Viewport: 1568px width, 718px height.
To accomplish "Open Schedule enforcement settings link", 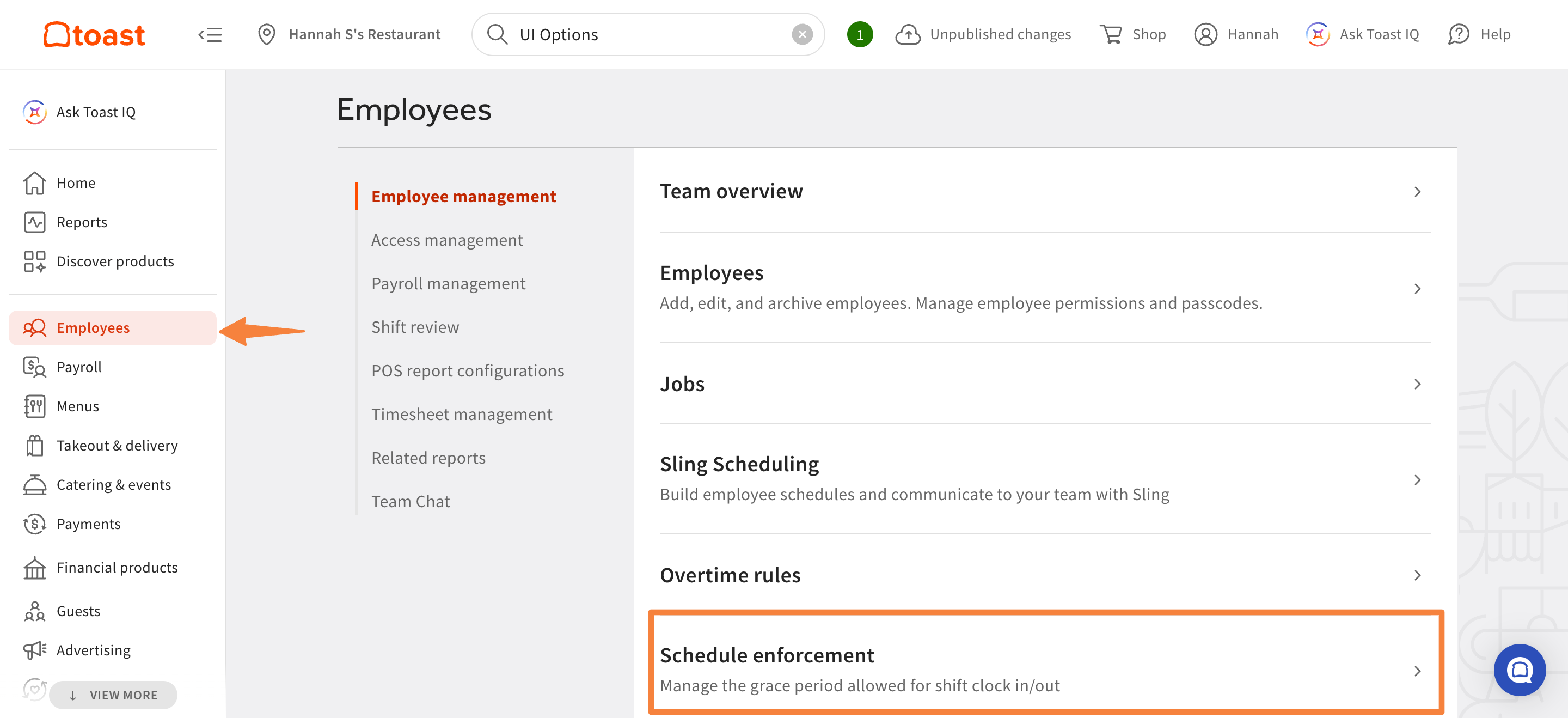I will pyautogui.click(x=767, y=655).
